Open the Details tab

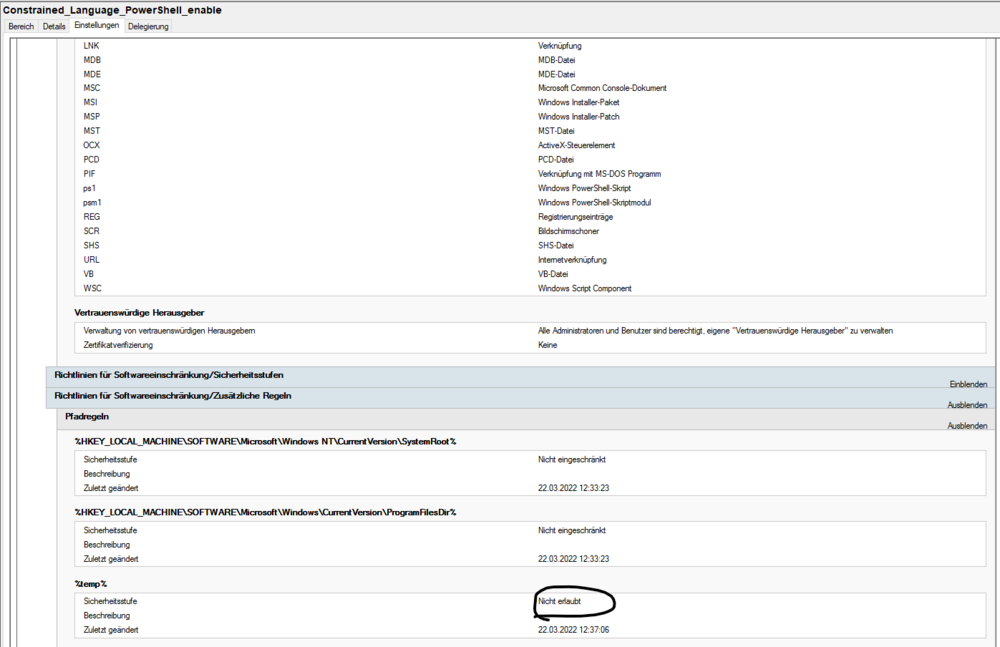(x=54, y=26)
